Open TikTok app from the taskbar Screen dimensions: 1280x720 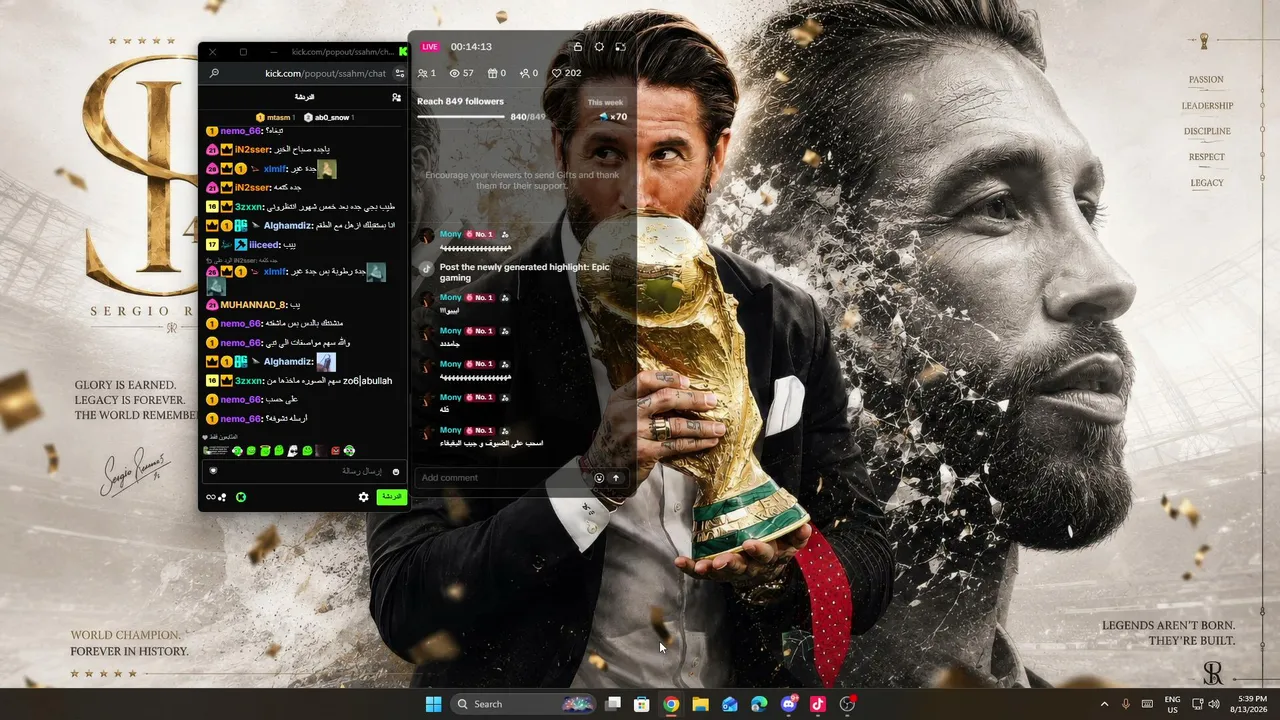tap(818, 704)
